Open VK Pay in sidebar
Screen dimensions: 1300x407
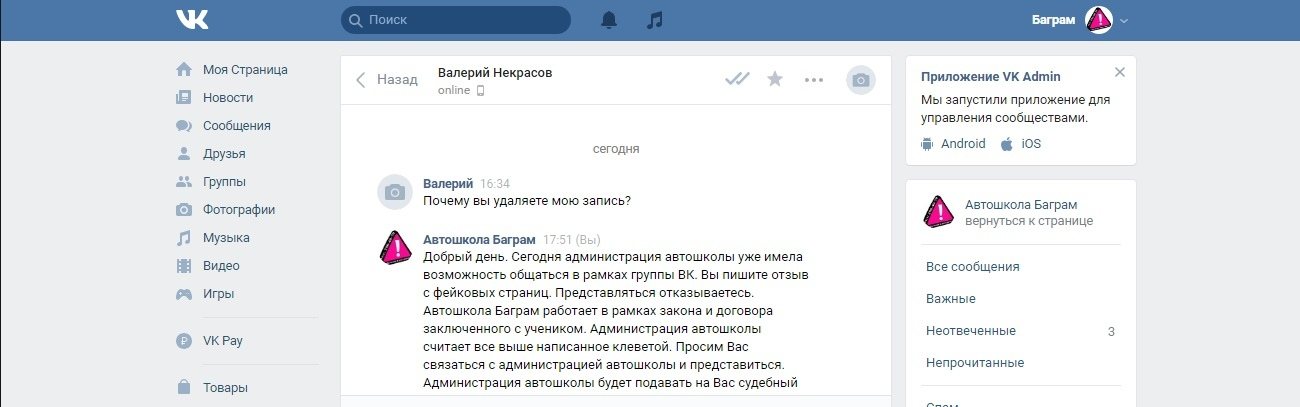(x=222, y=341)
